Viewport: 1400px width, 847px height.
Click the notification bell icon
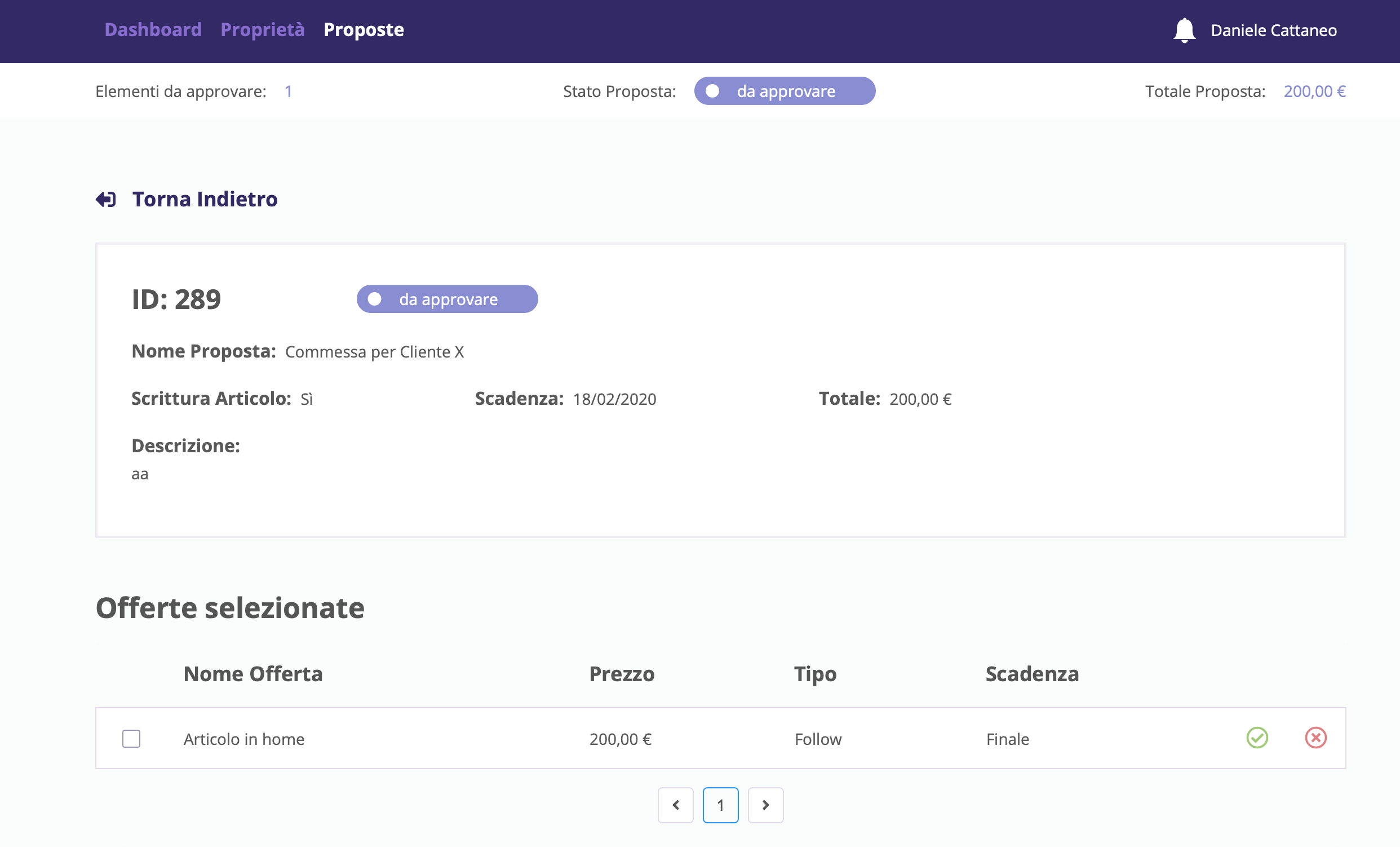1184,30
